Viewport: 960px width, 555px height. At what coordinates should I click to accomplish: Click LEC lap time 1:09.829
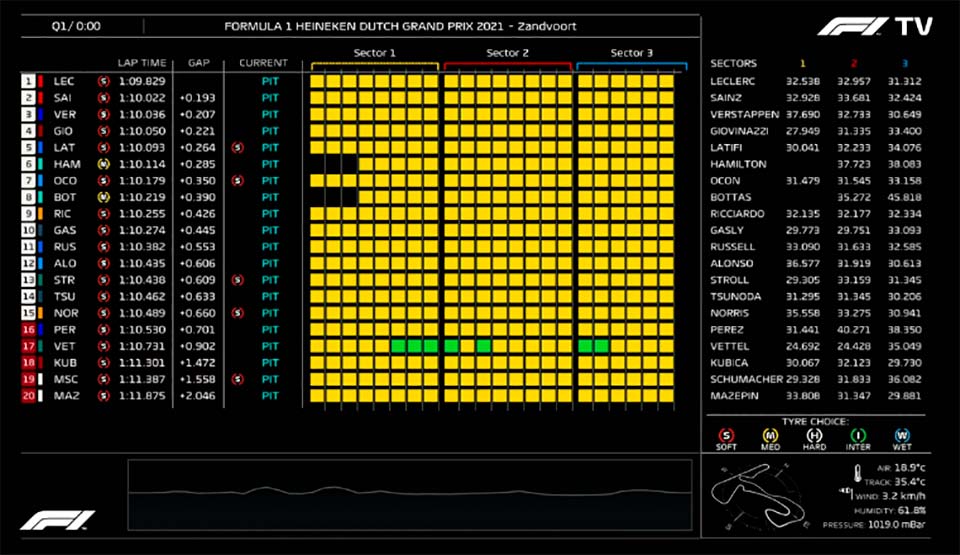[142, 81]
